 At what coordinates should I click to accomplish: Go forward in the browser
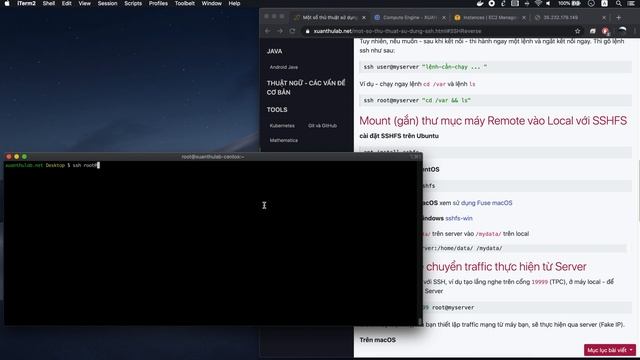click(x=280, y=31)
